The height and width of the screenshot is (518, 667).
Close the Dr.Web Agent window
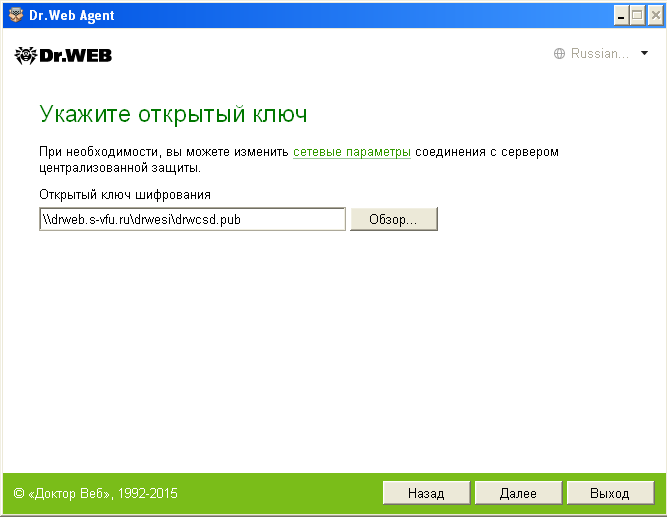point(656,16)
